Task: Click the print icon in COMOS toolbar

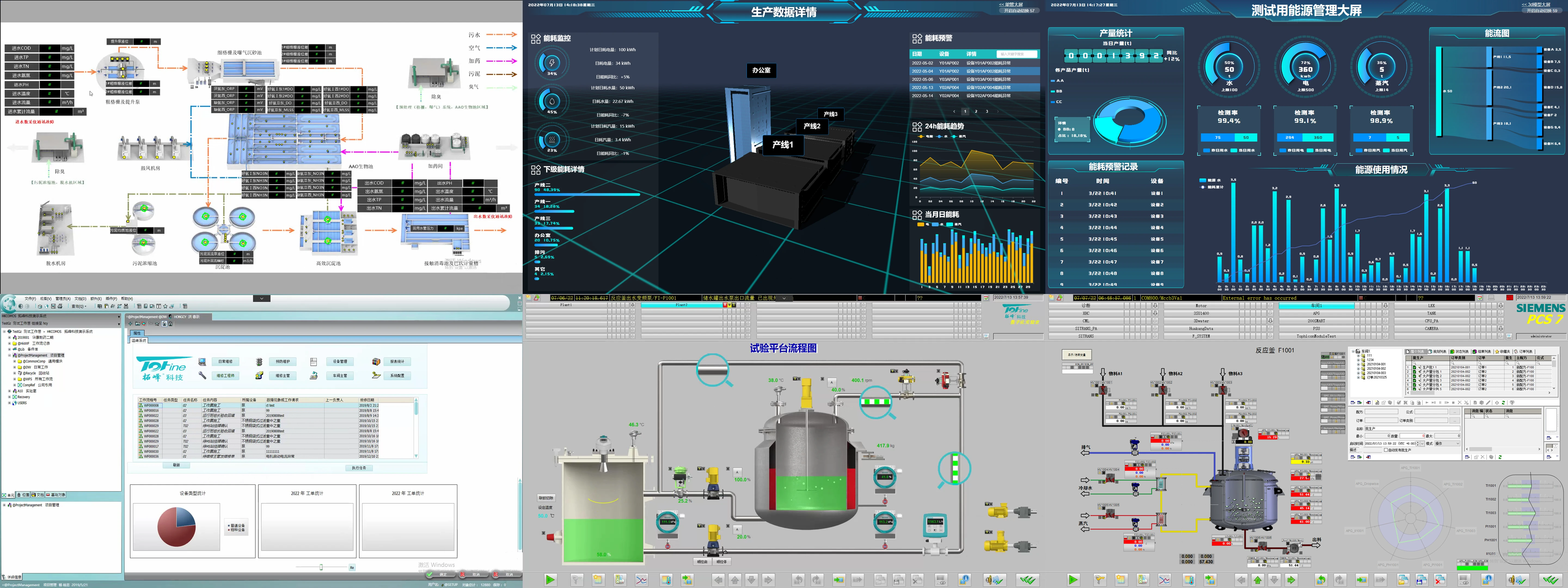Action: tap(60, 306)
